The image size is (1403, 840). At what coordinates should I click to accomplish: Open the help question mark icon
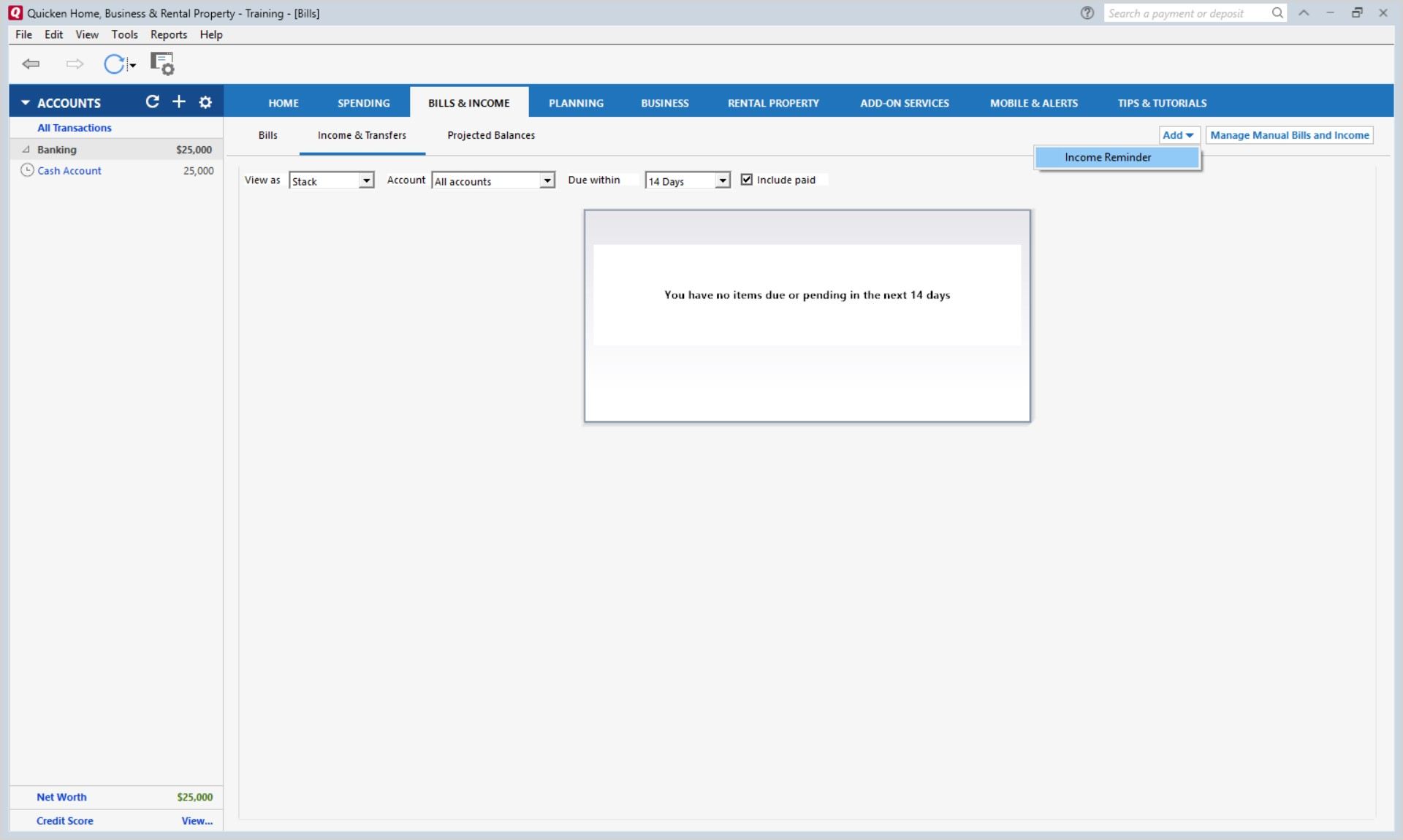(1087, 13)
